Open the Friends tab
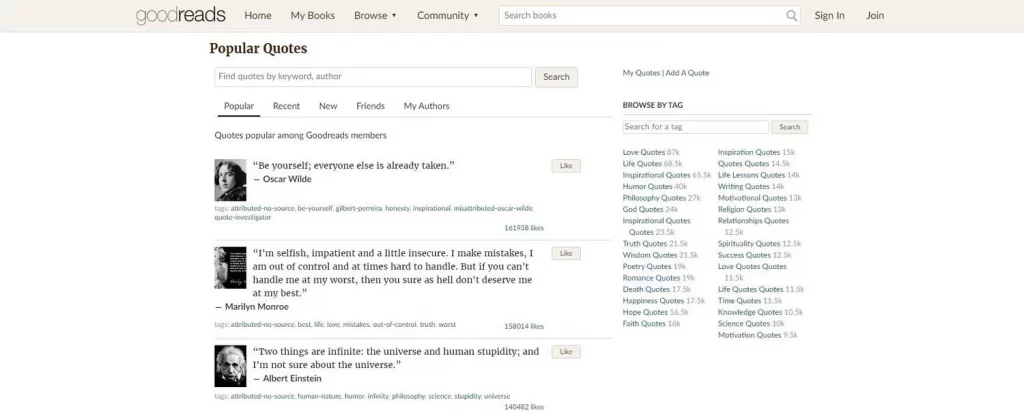Viewport: 1024px width, 413px height. point(370,106)
